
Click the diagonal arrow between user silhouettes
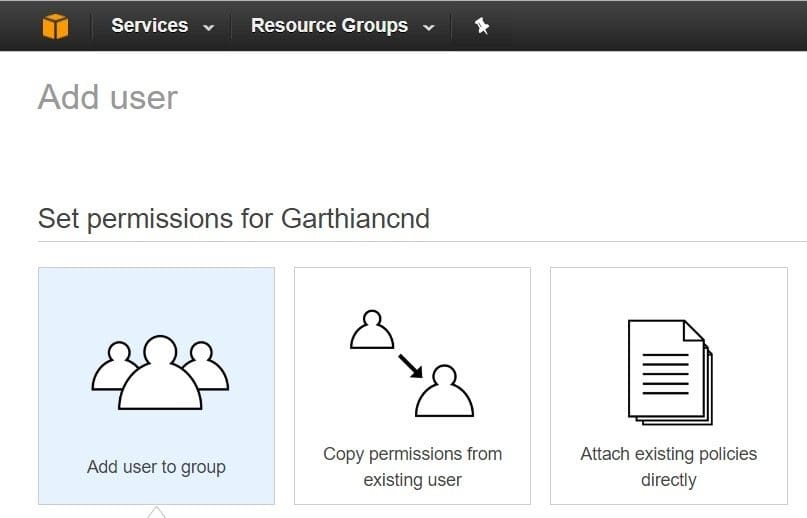tap(411, 366)
